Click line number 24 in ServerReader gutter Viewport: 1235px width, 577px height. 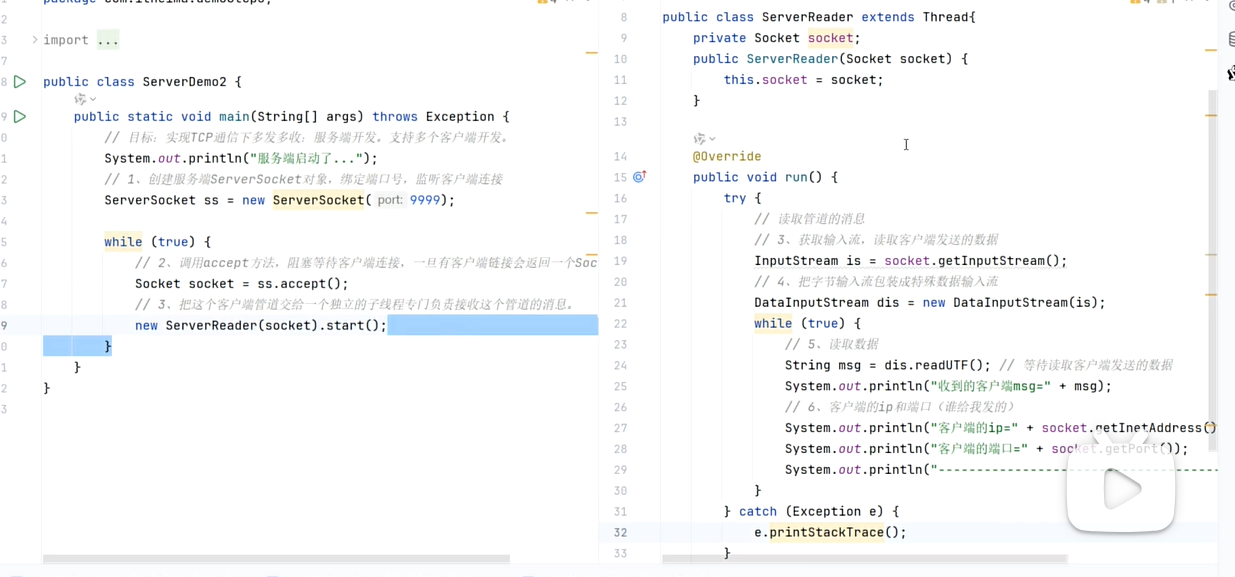tap(620, 365)
